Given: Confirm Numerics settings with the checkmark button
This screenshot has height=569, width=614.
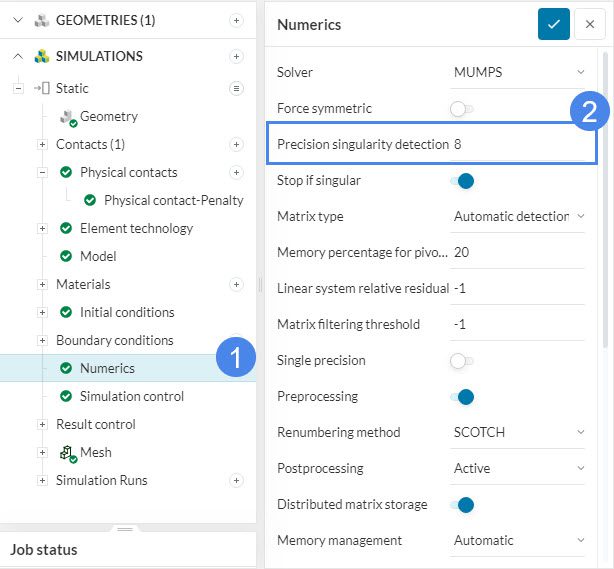Looking at the screenshot, I should tap(553, 24).
